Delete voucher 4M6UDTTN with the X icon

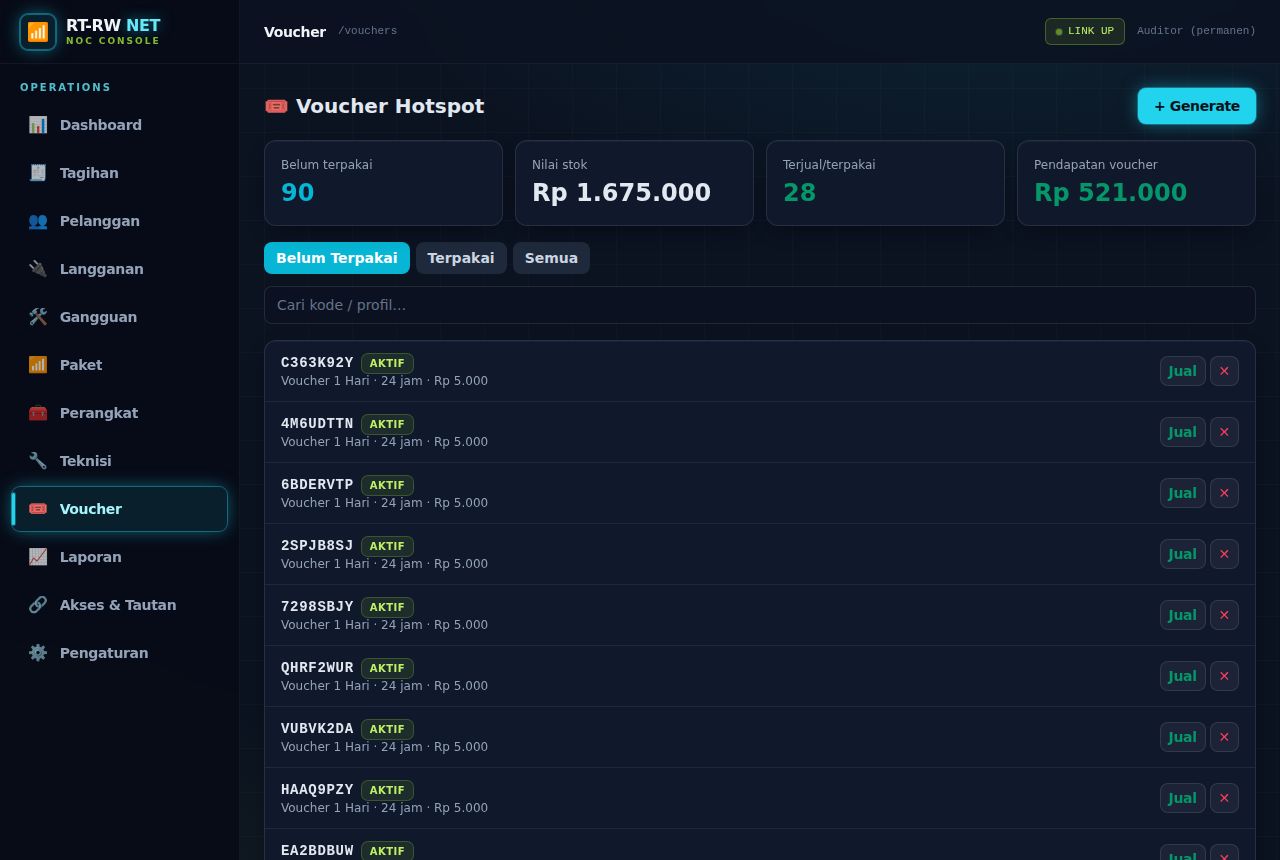point(1224,432)
